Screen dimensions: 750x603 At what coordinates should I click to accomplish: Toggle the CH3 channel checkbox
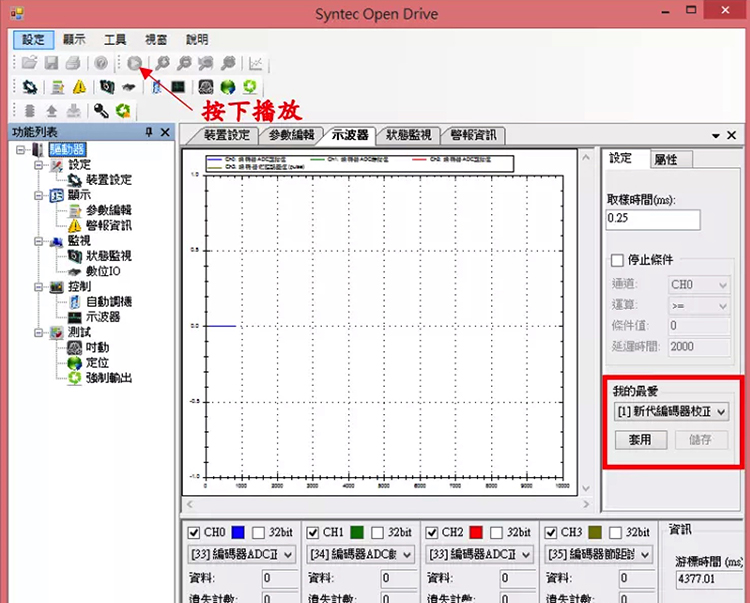551,533
